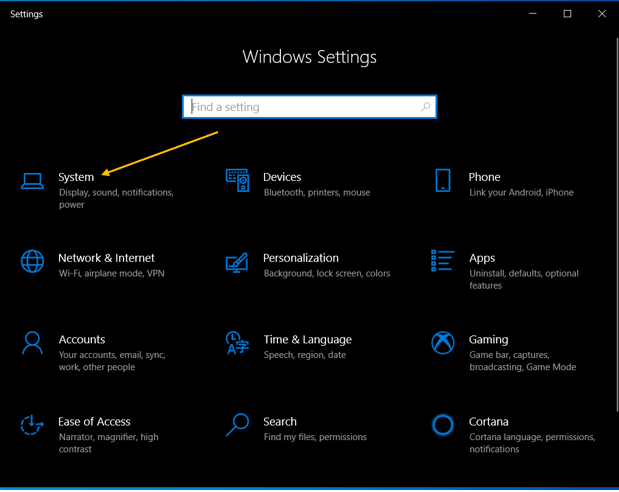Open the Apps settings label

click(x=482, y=259)
